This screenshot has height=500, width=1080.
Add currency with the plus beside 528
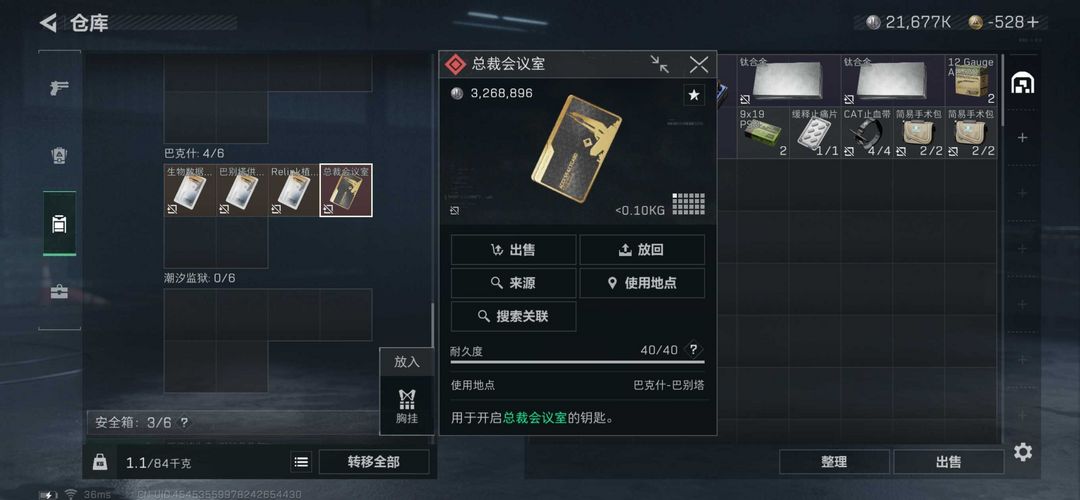[x=1032, y=22]
